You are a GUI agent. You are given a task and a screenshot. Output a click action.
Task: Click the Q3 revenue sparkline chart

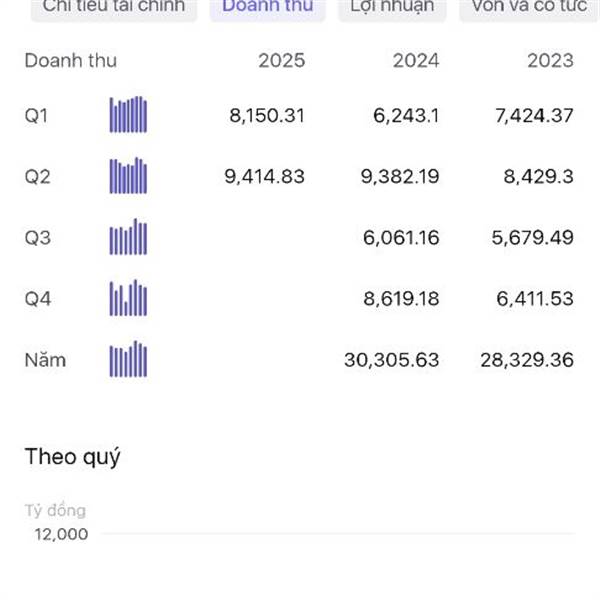pos(128,237)
